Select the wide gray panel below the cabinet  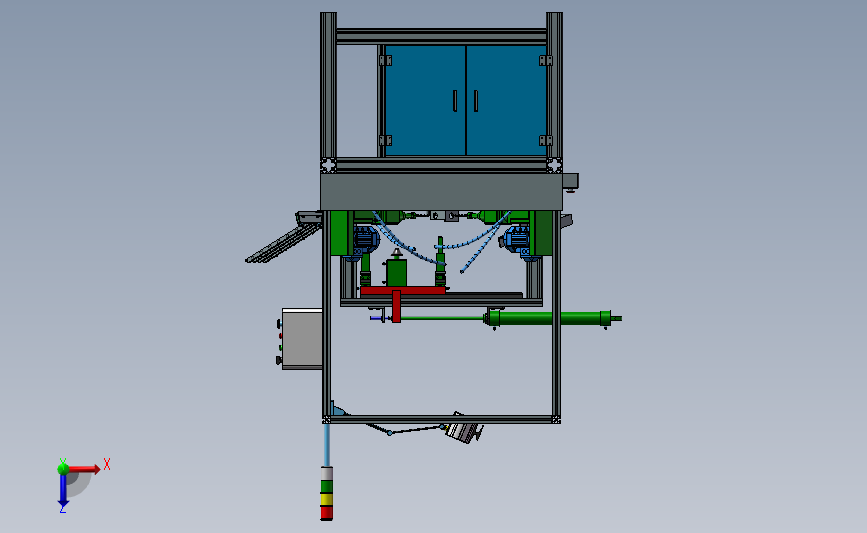coord(441,191)
